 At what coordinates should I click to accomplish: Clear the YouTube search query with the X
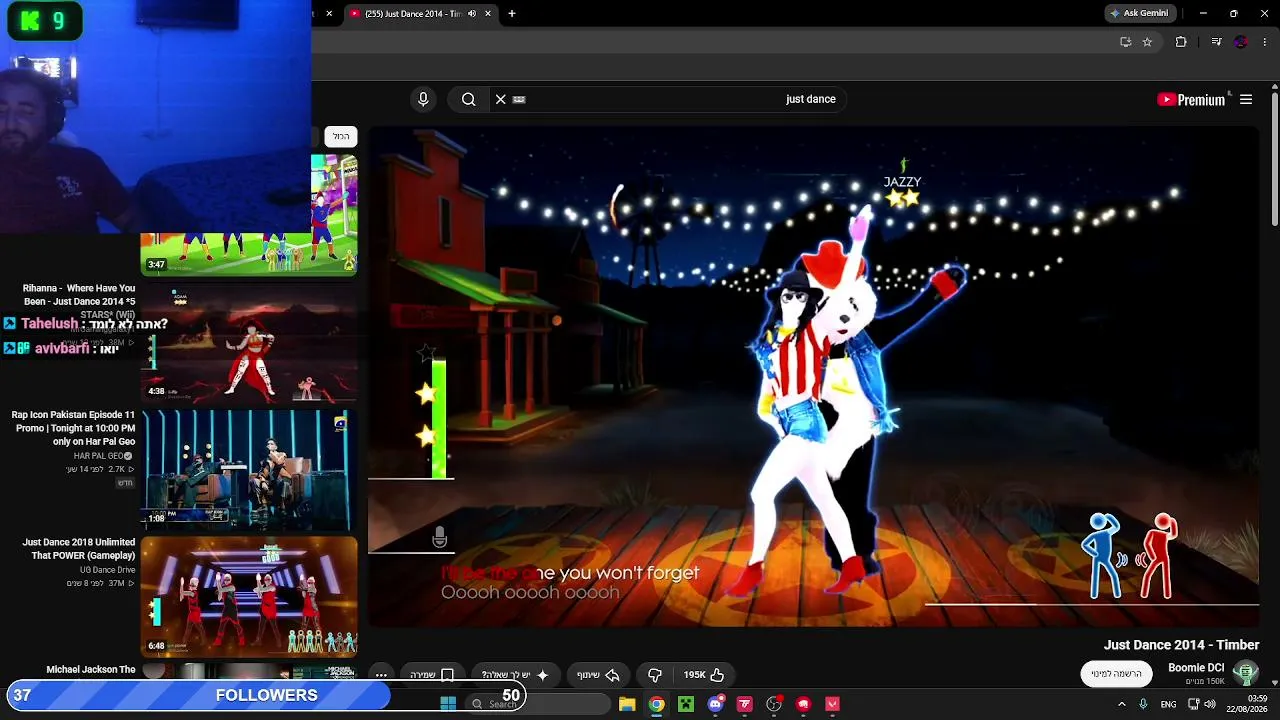(x=501, y=99)
